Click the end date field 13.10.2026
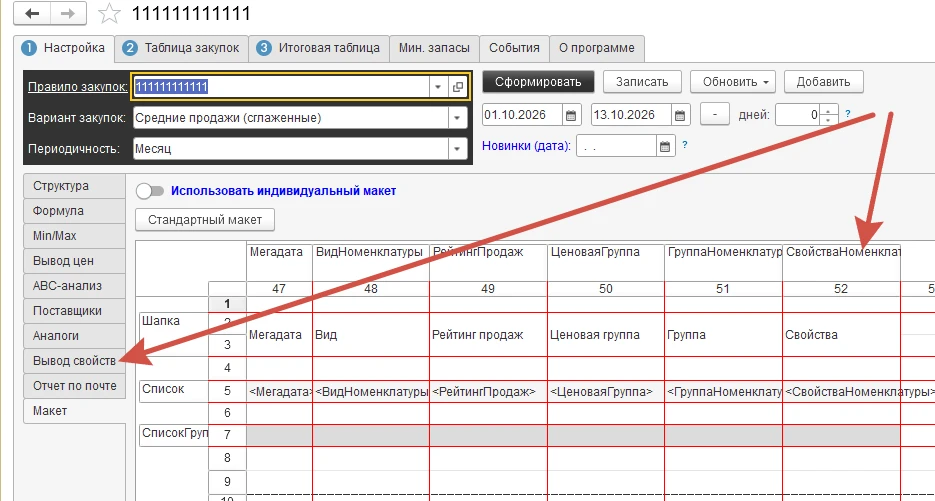The width and height of the screenshot is (935, 501). [631, 115]
